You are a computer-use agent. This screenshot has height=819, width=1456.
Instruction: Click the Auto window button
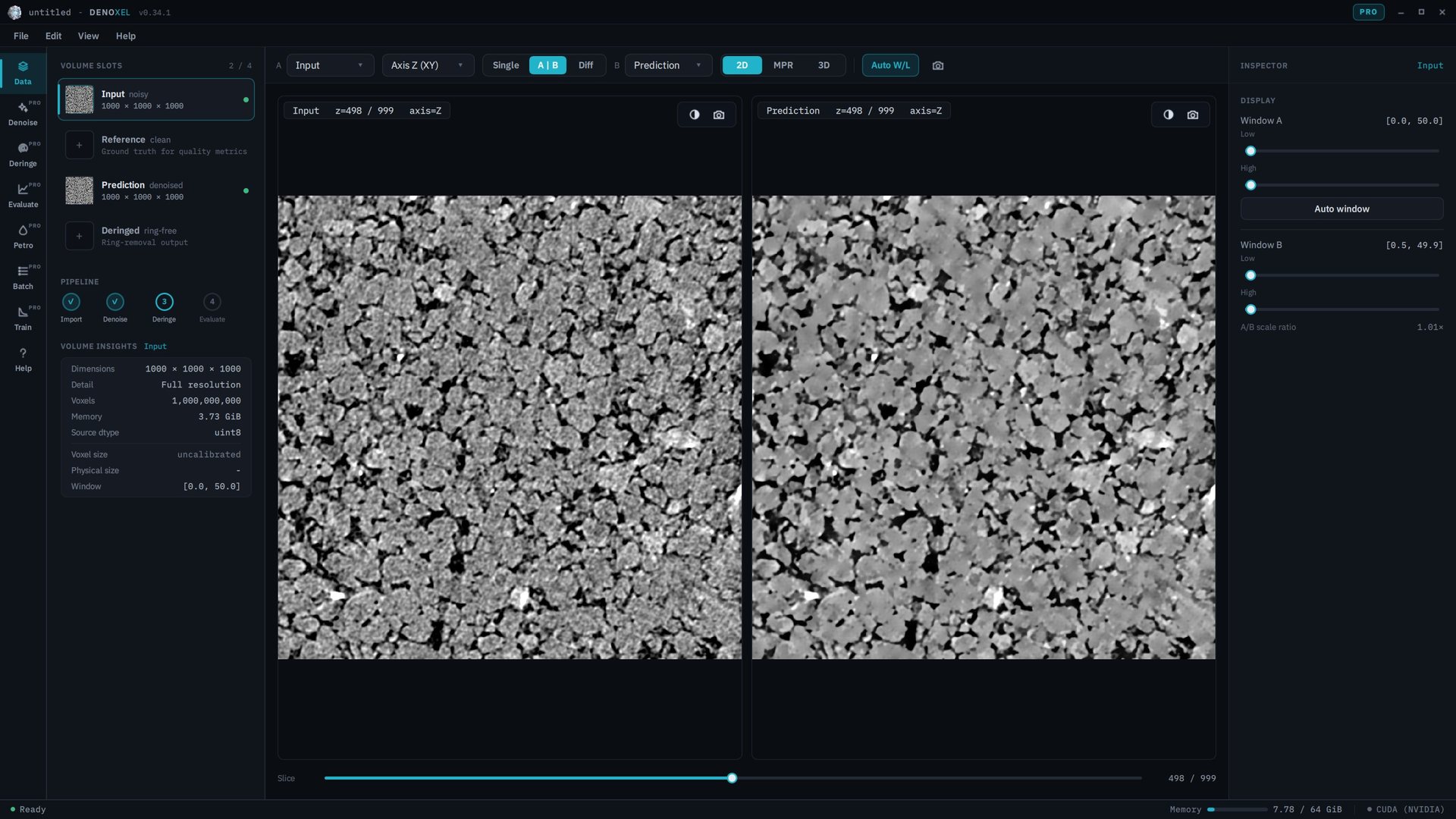pos(1341,209)
